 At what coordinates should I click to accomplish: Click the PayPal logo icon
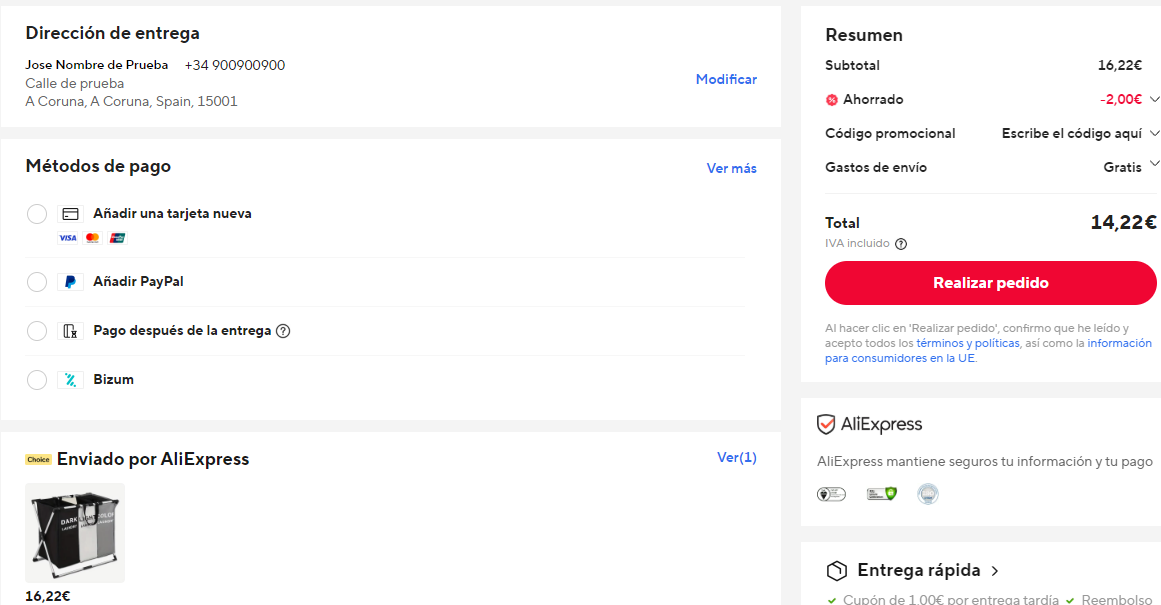coord(70,282)
